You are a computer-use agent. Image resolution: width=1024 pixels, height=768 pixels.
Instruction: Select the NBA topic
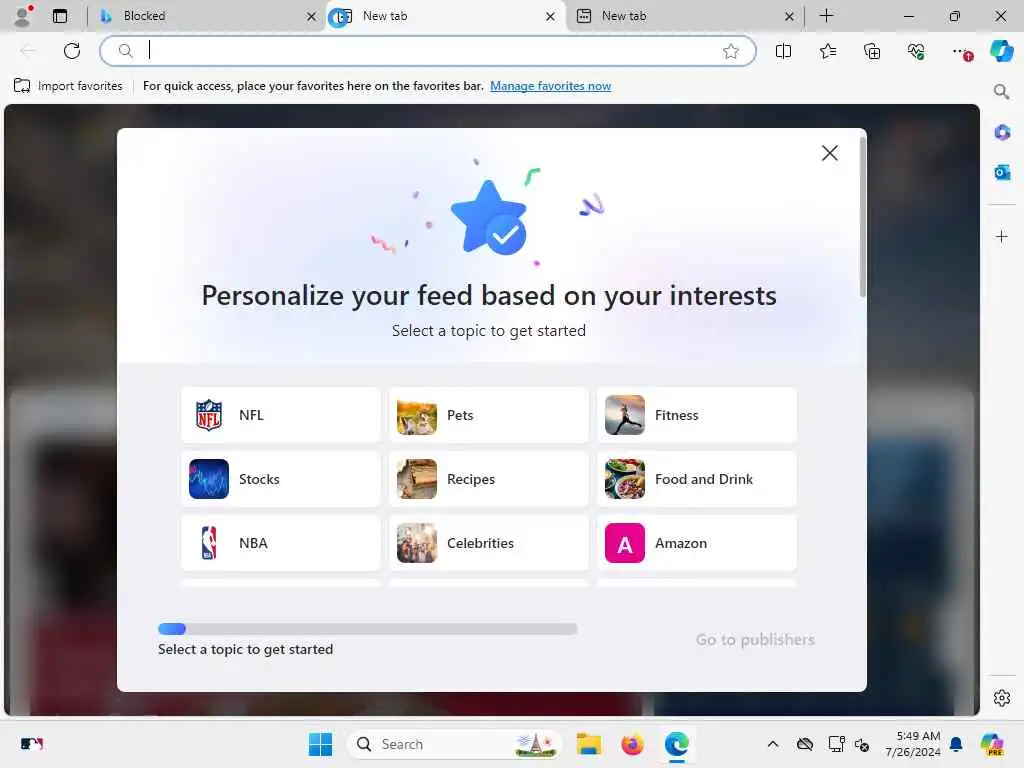281,543
